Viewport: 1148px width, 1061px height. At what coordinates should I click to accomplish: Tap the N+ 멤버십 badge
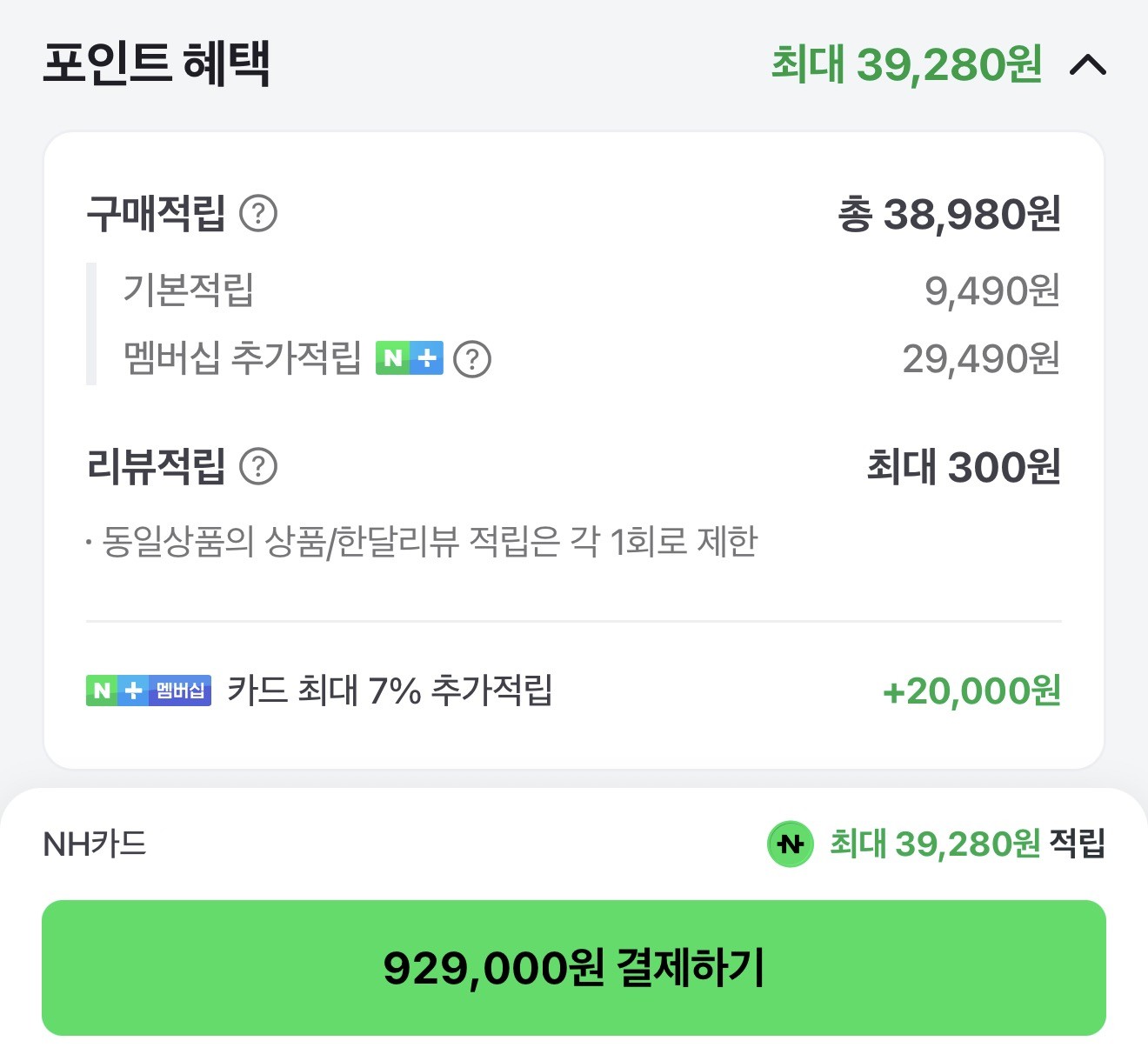click(149, 691)
